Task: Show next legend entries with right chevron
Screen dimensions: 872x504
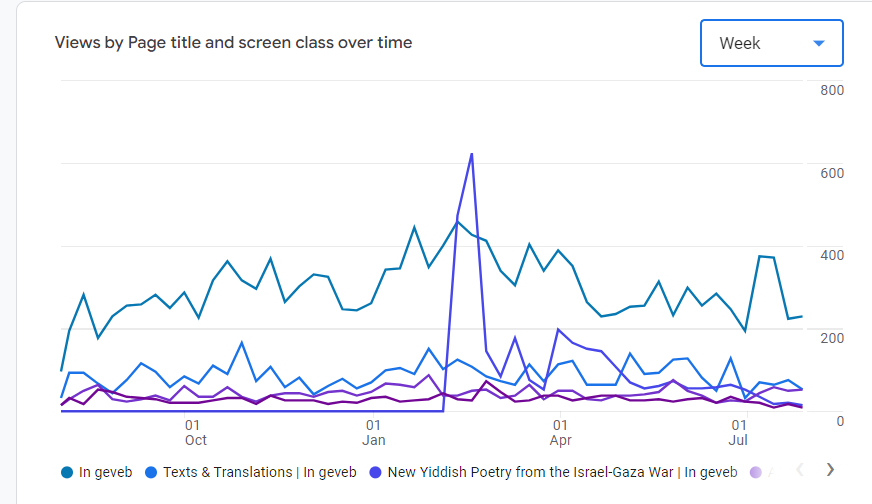Action: (x=830, y=470)
